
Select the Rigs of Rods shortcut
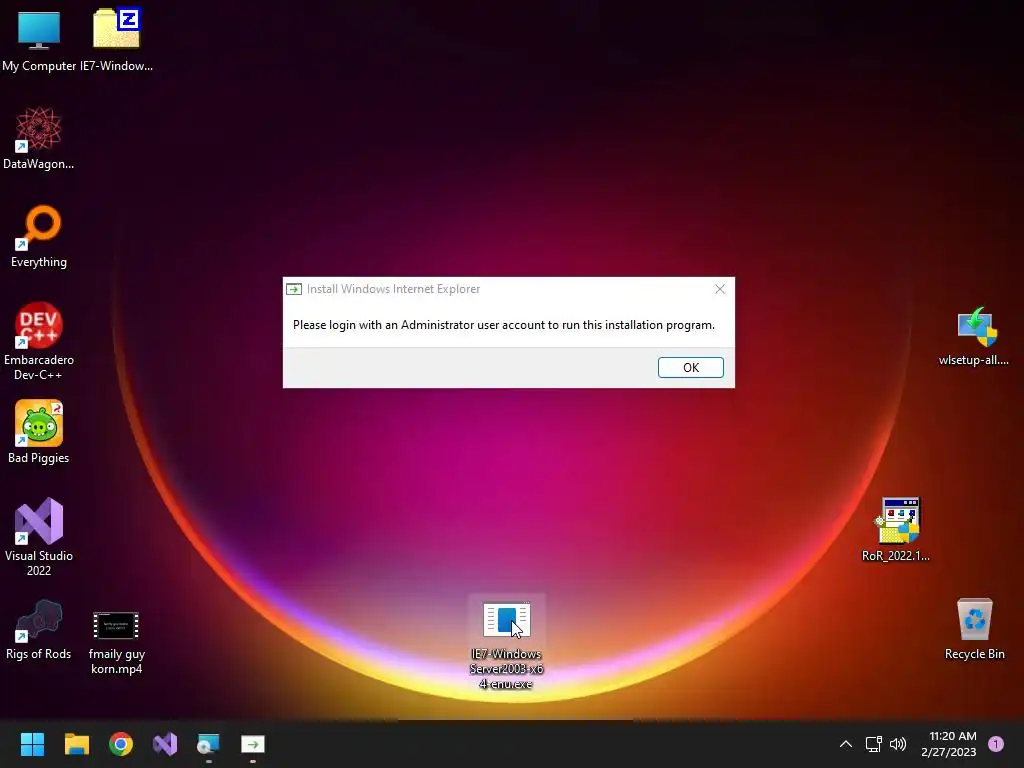point(39,630)
